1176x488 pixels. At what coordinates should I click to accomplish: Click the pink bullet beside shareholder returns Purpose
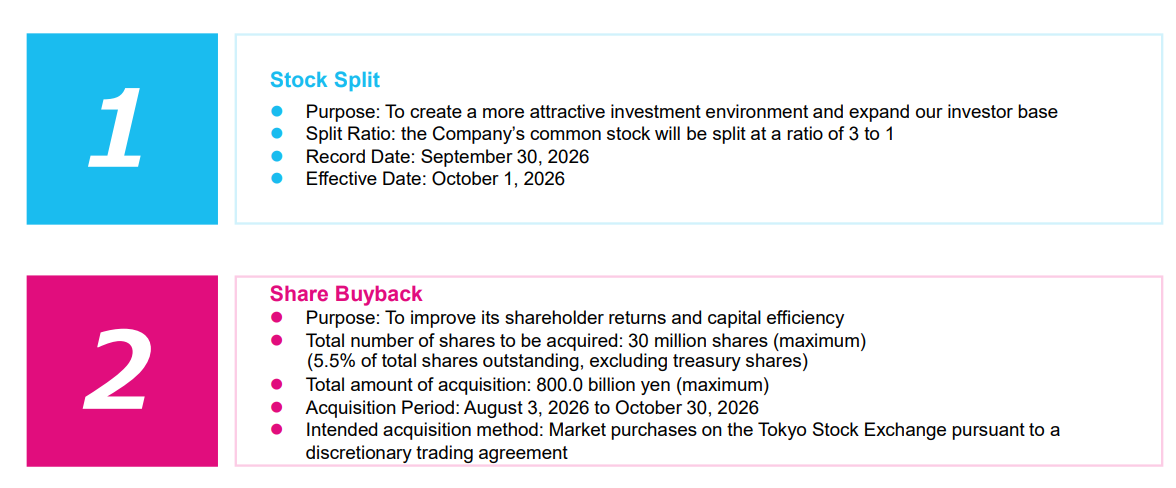pyautogui.click(x=276, y=317)
